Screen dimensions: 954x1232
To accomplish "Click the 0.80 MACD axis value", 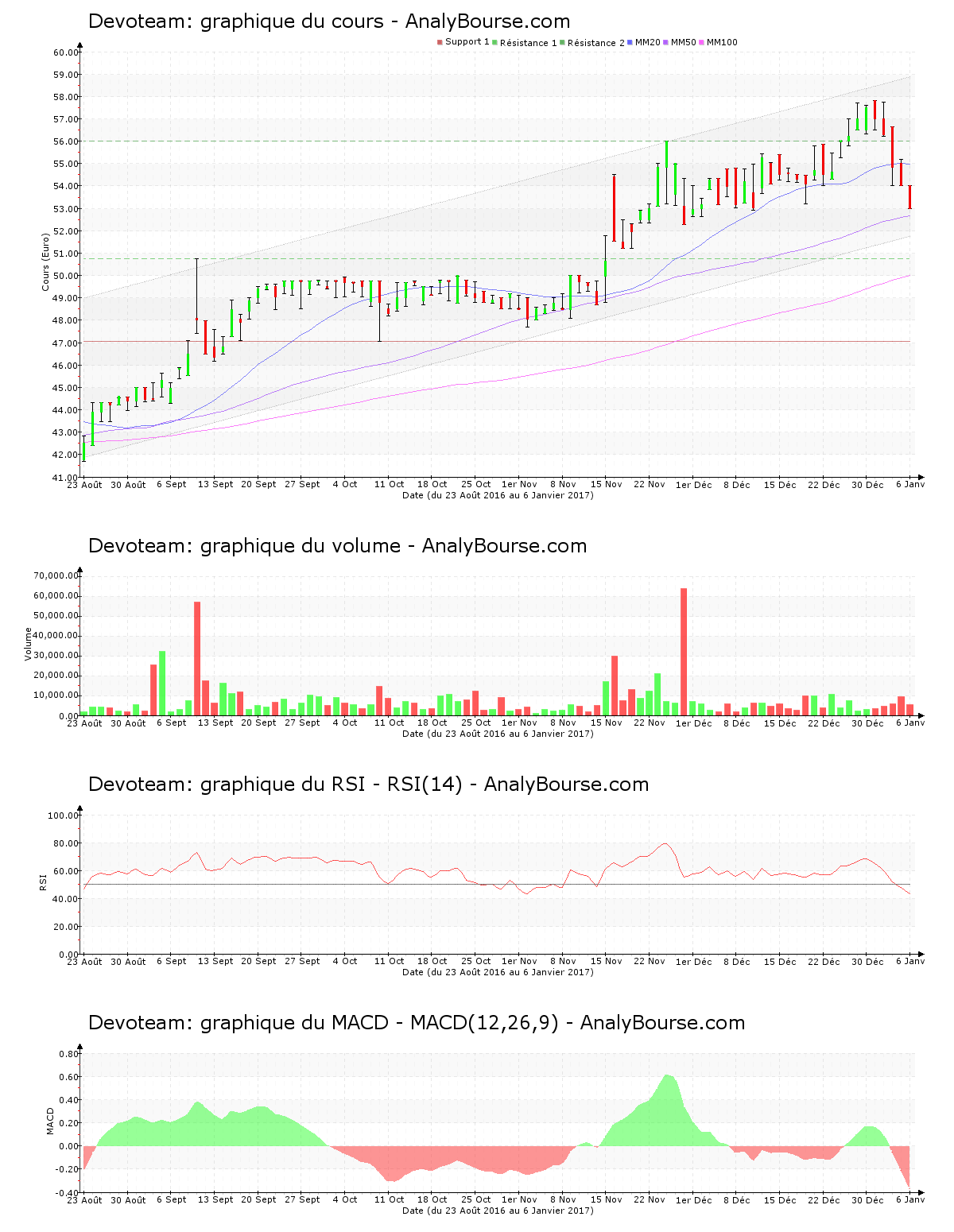I will [x=70, y=1054].
